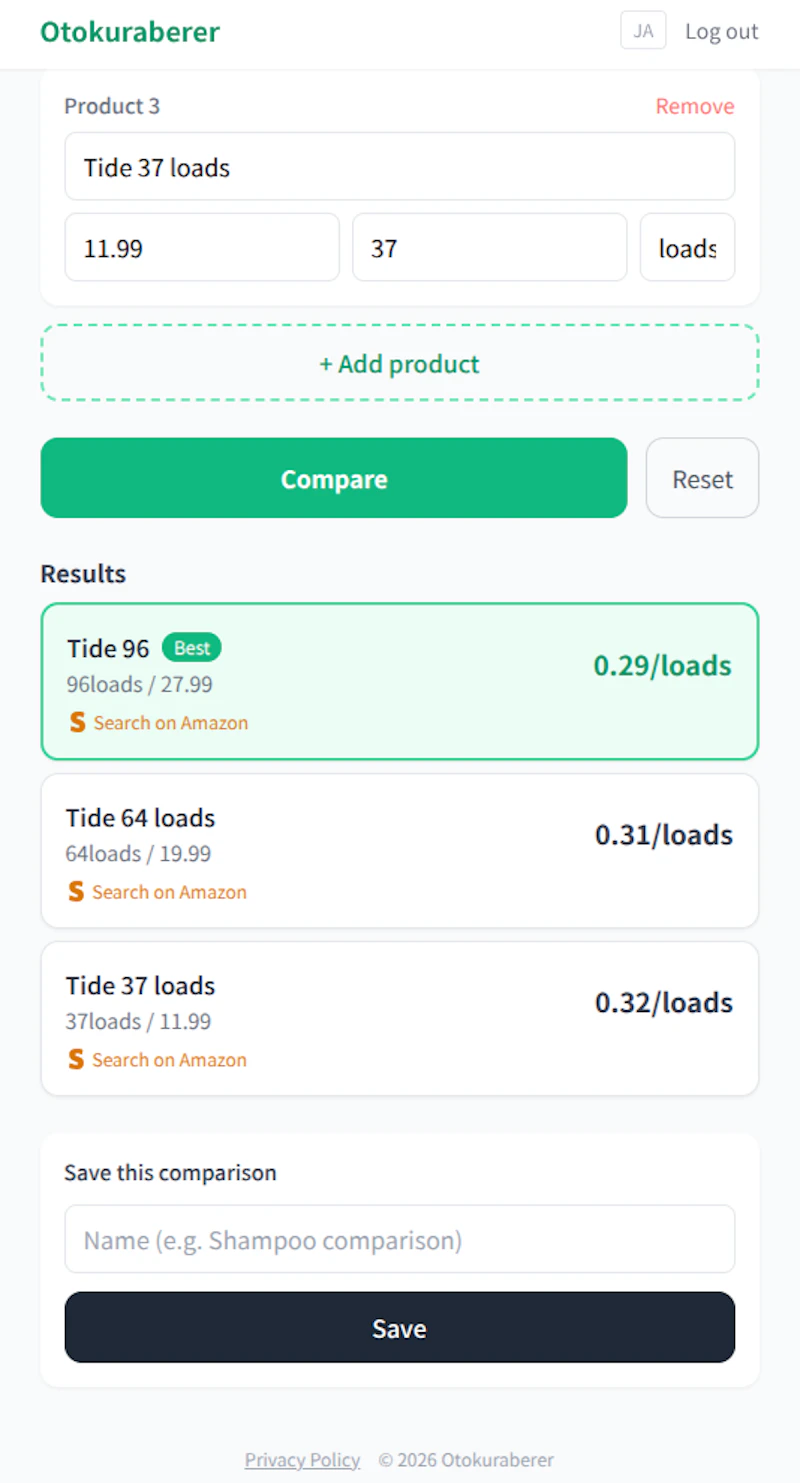Viewport: 800px width, 1483px height.
Task: Focus the comparison name input
Action: (400, 1239)
